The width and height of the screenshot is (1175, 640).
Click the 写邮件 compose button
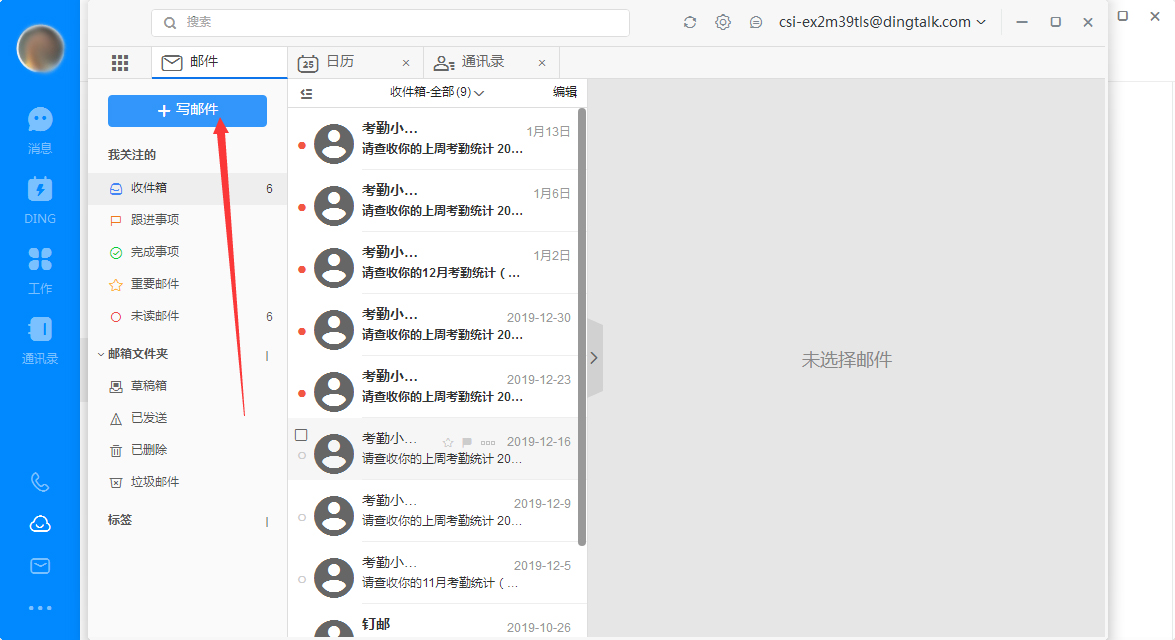[x=187, y=110]
